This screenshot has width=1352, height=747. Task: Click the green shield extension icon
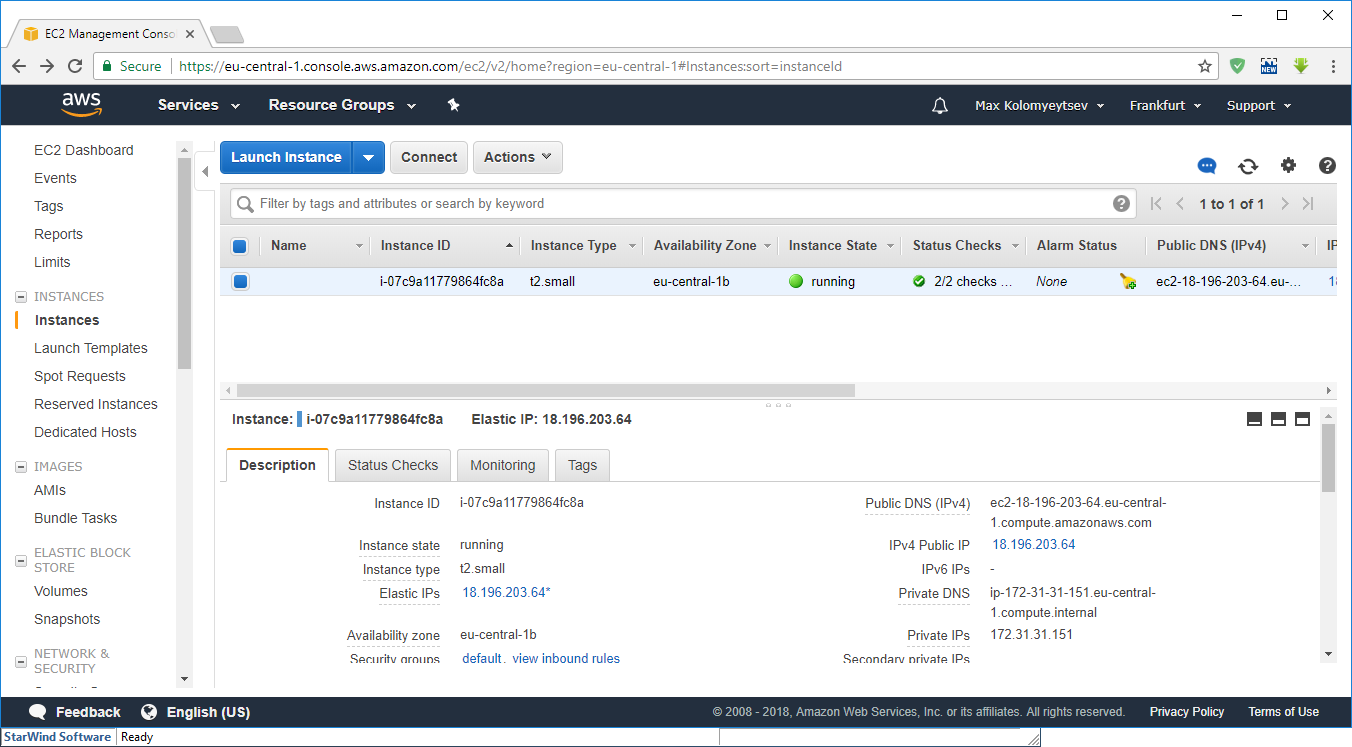pos(1238,66)
